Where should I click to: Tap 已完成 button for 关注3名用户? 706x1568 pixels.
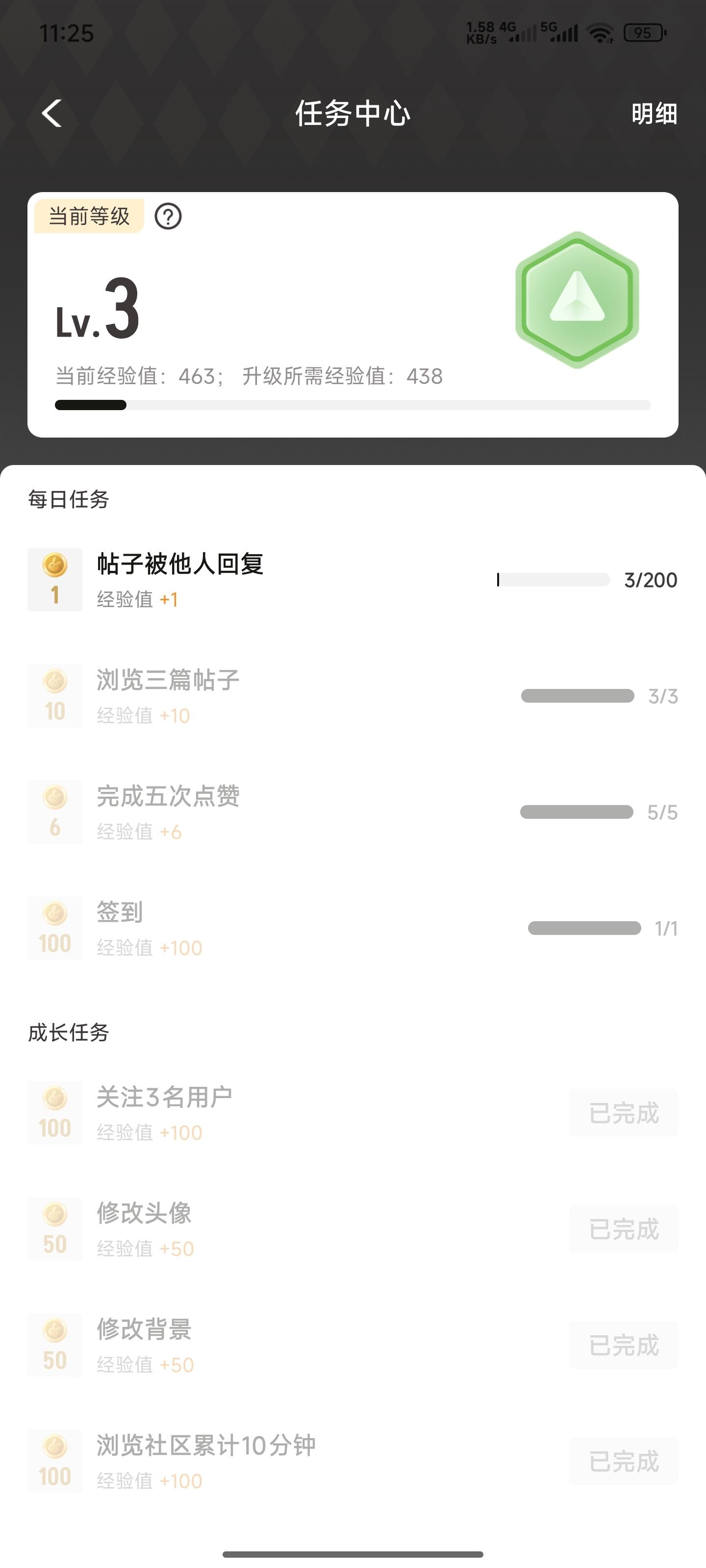[623, 1113]
